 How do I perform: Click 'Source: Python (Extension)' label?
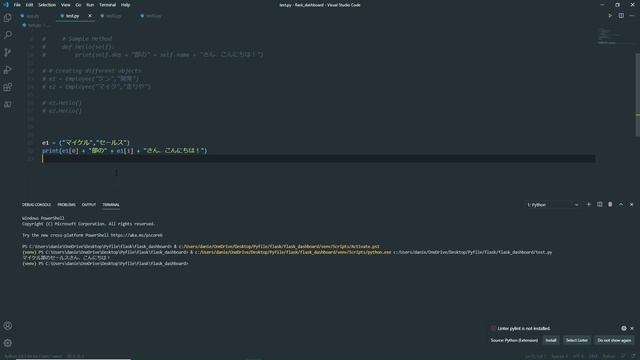pos(514,340)
